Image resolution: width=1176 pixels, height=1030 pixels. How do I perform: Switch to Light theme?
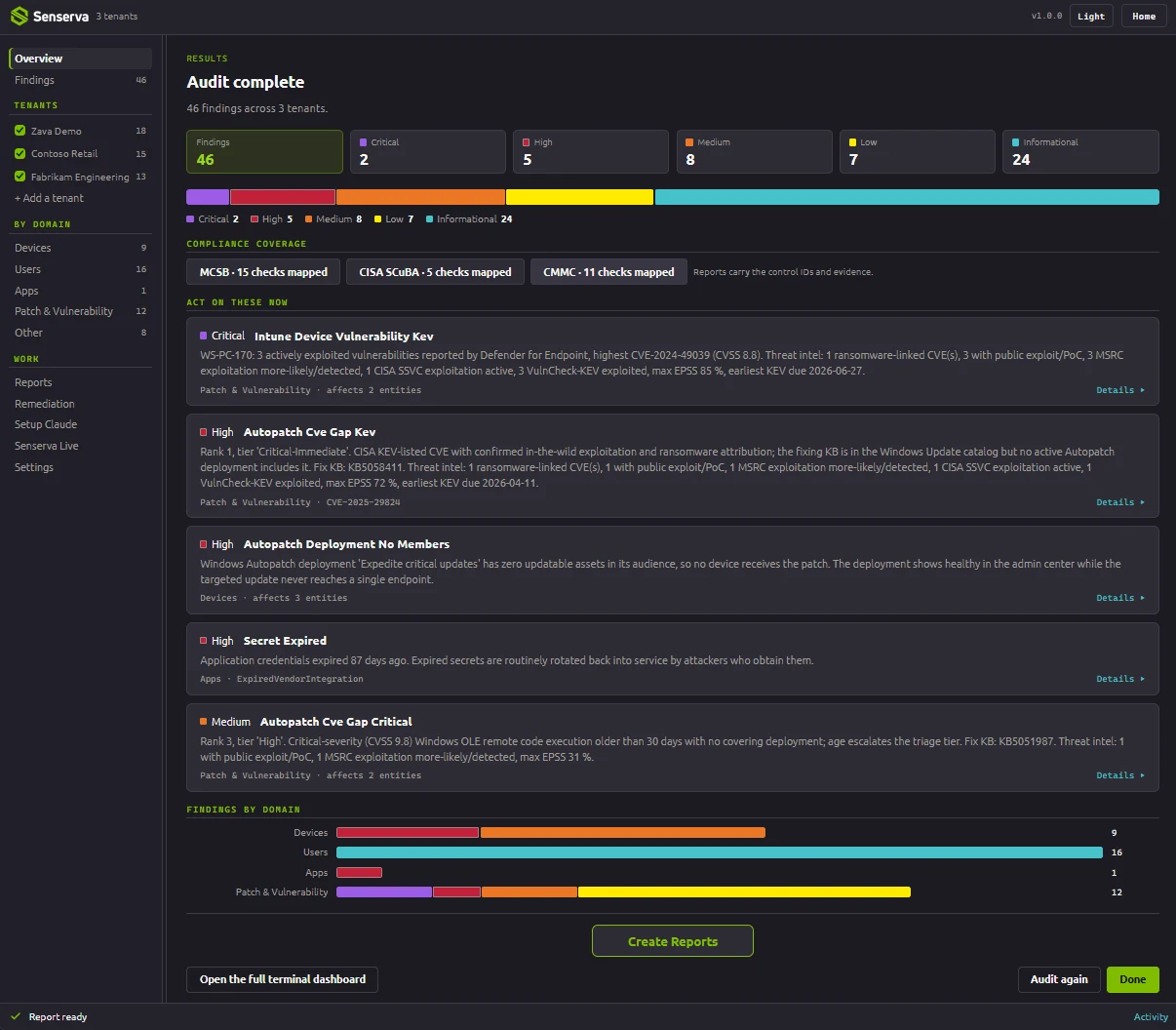point(1091,17)
